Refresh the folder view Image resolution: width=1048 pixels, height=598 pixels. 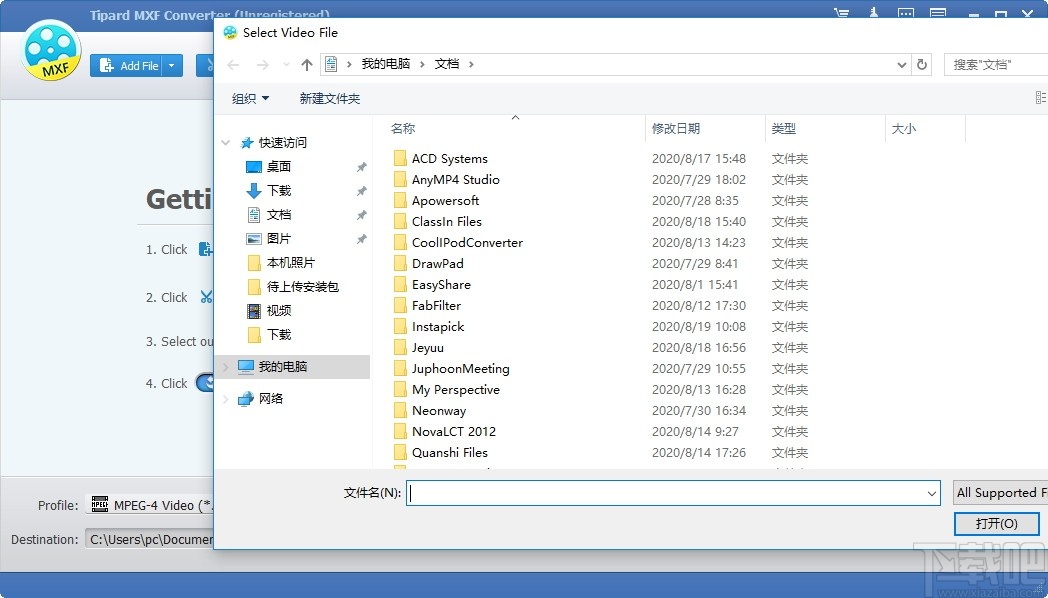pos(922,64)
